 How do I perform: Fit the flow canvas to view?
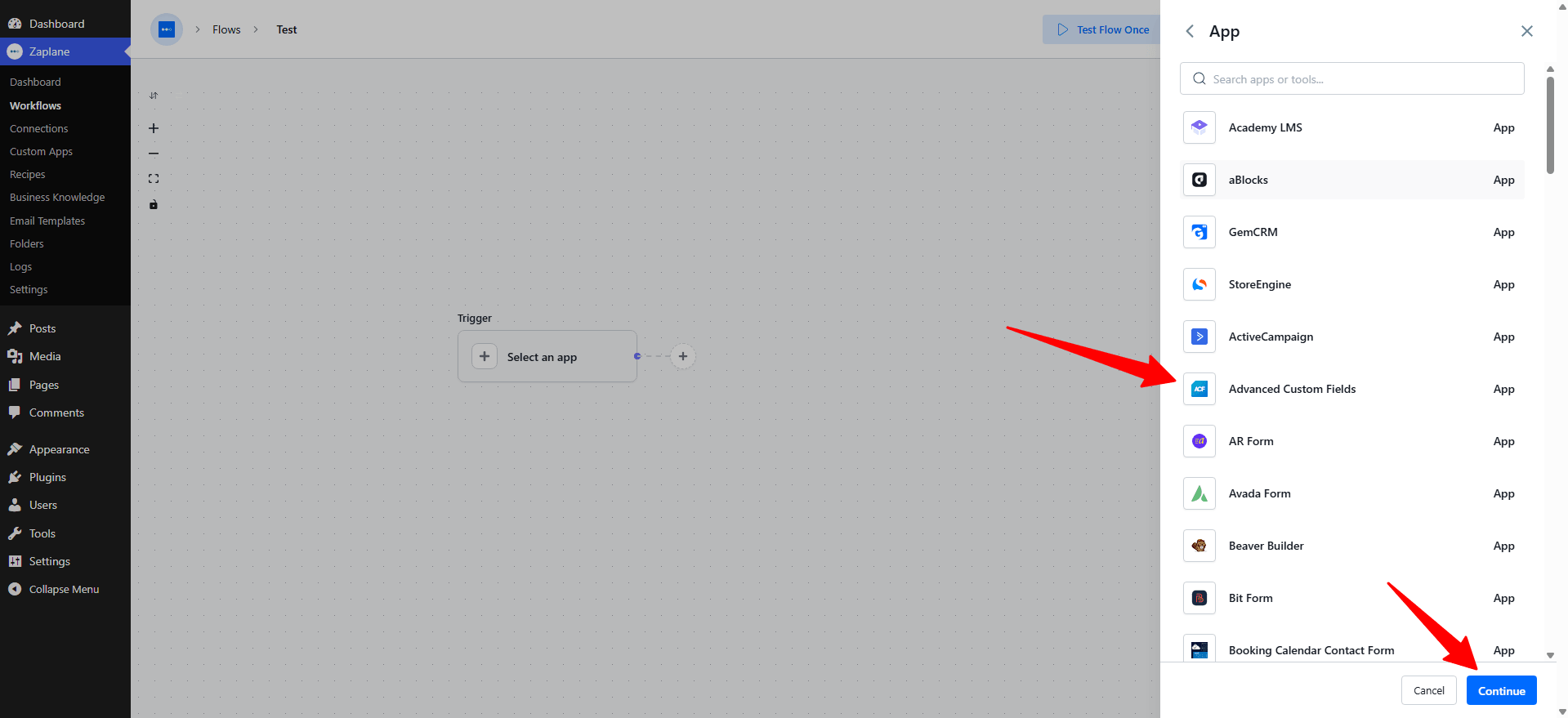[x=154, y=178]
